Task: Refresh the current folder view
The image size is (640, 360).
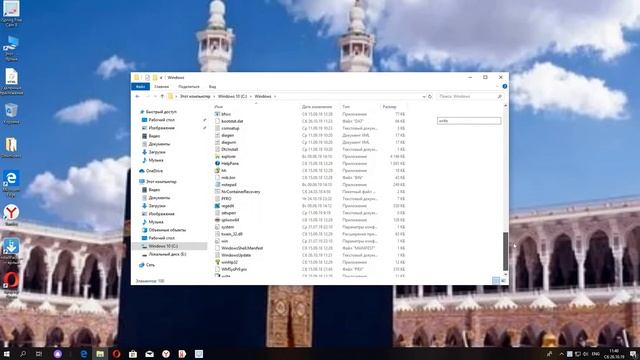Action: tap(430, 96)
